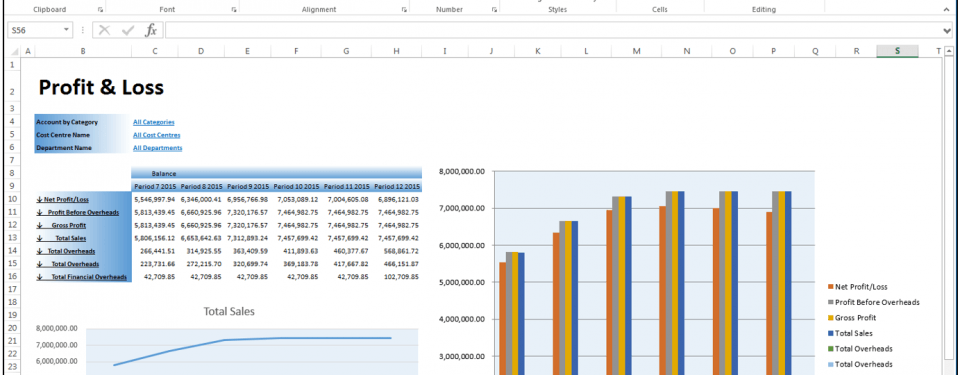Open the Number group dialog launcher
The image size is (960, 375).
[x=494, y=10]
